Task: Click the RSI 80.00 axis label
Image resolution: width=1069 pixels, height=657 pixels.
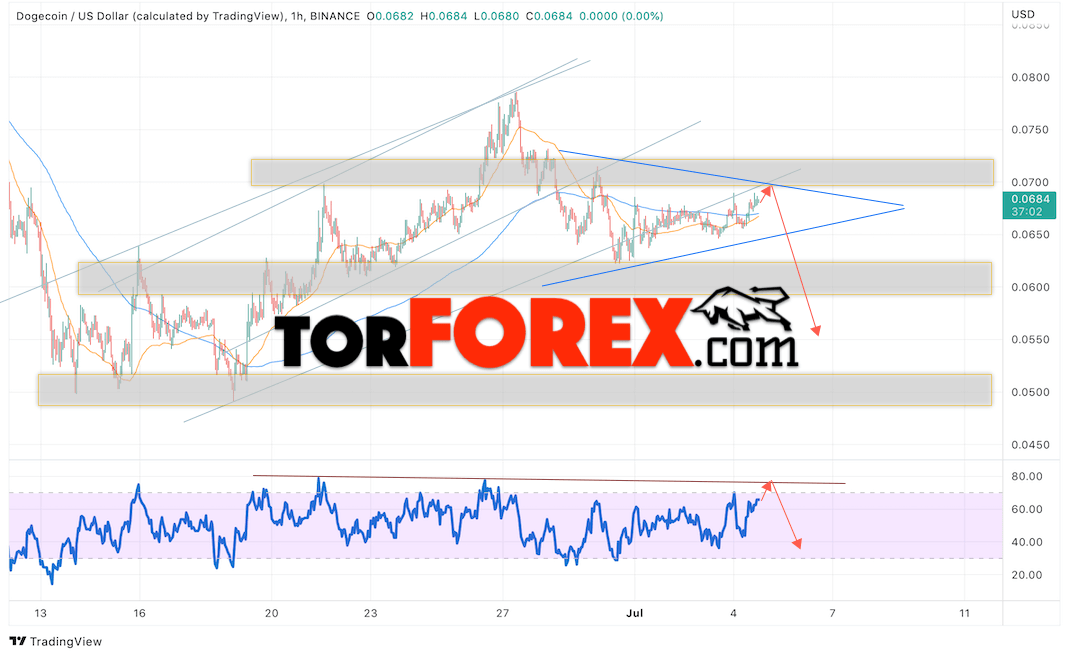Action: tap(1027, 476)
